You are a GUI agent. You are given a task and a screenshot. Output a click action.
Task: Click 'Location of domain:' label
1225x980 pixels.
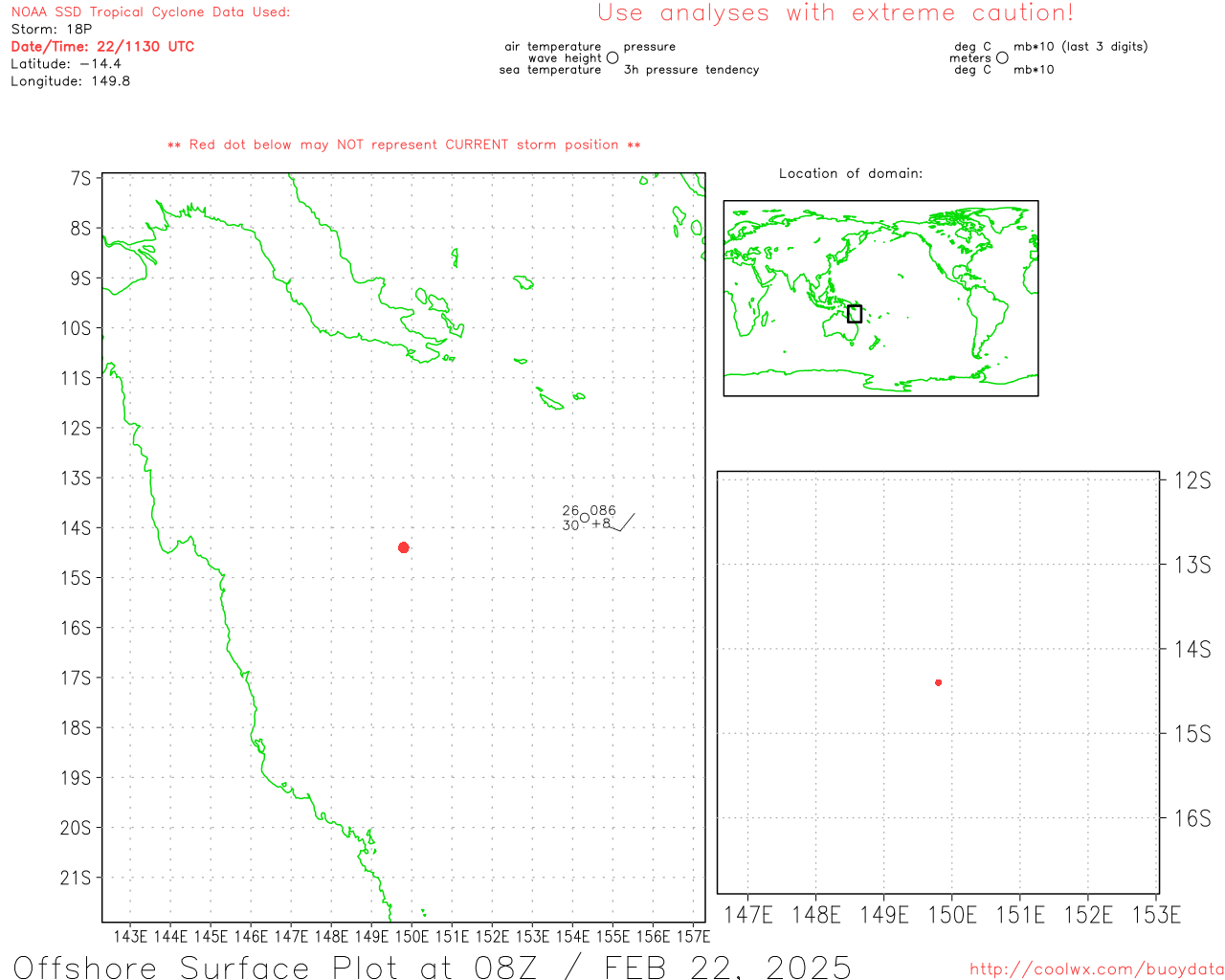coord(851,173)
